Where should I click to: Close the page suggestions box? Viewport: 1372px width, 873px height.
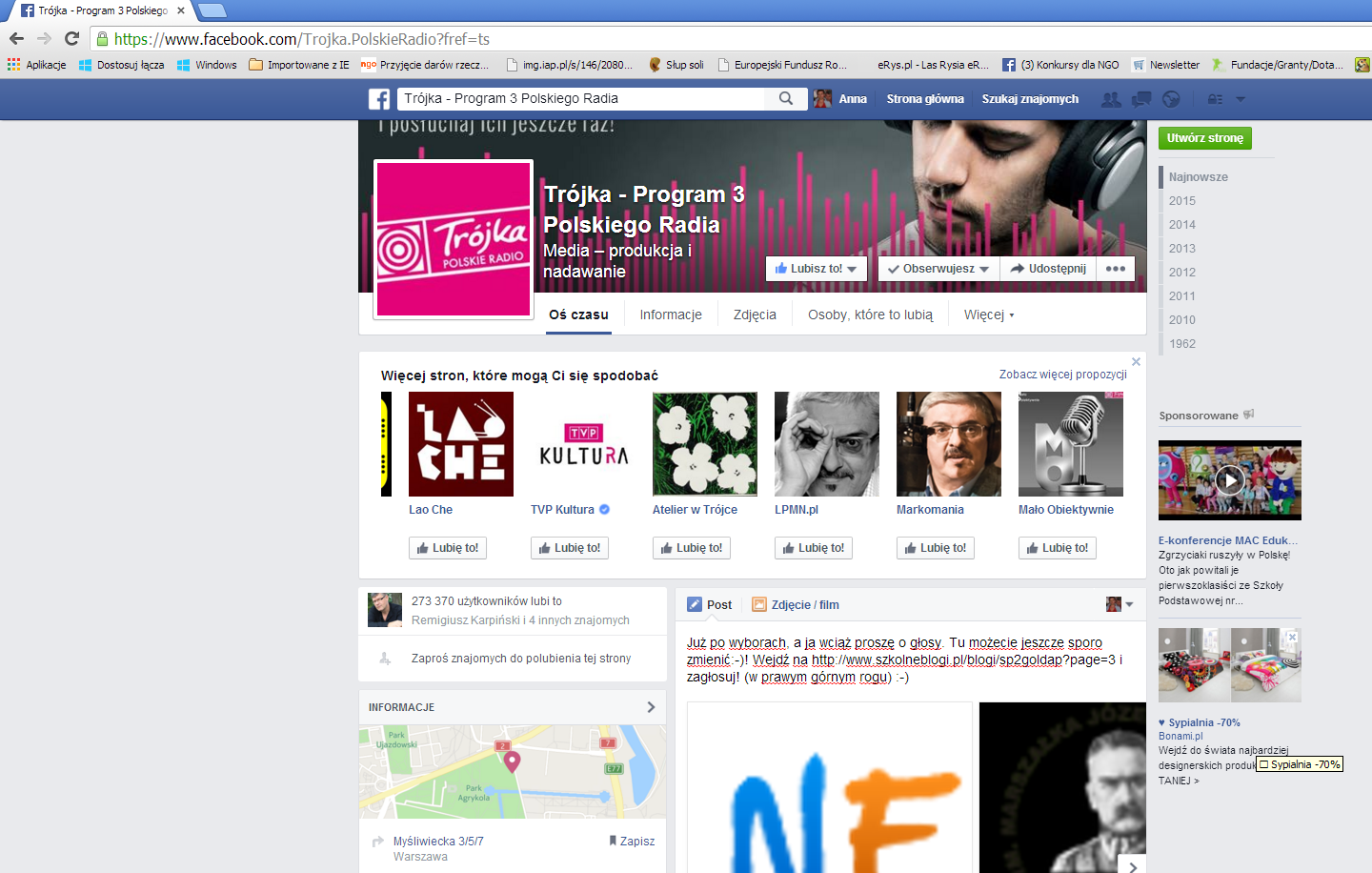[x=1136, y=361]
